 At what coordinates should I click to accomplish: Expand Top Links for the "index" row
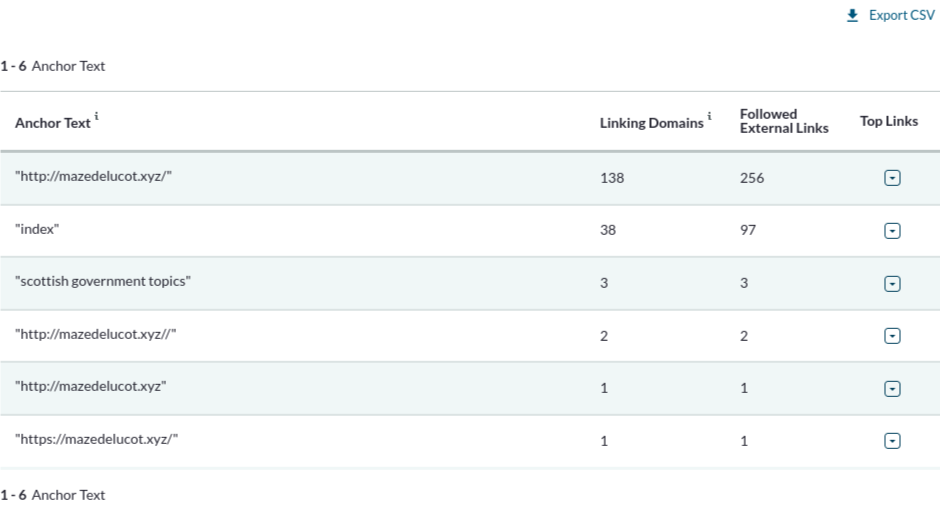click(892, 231)
